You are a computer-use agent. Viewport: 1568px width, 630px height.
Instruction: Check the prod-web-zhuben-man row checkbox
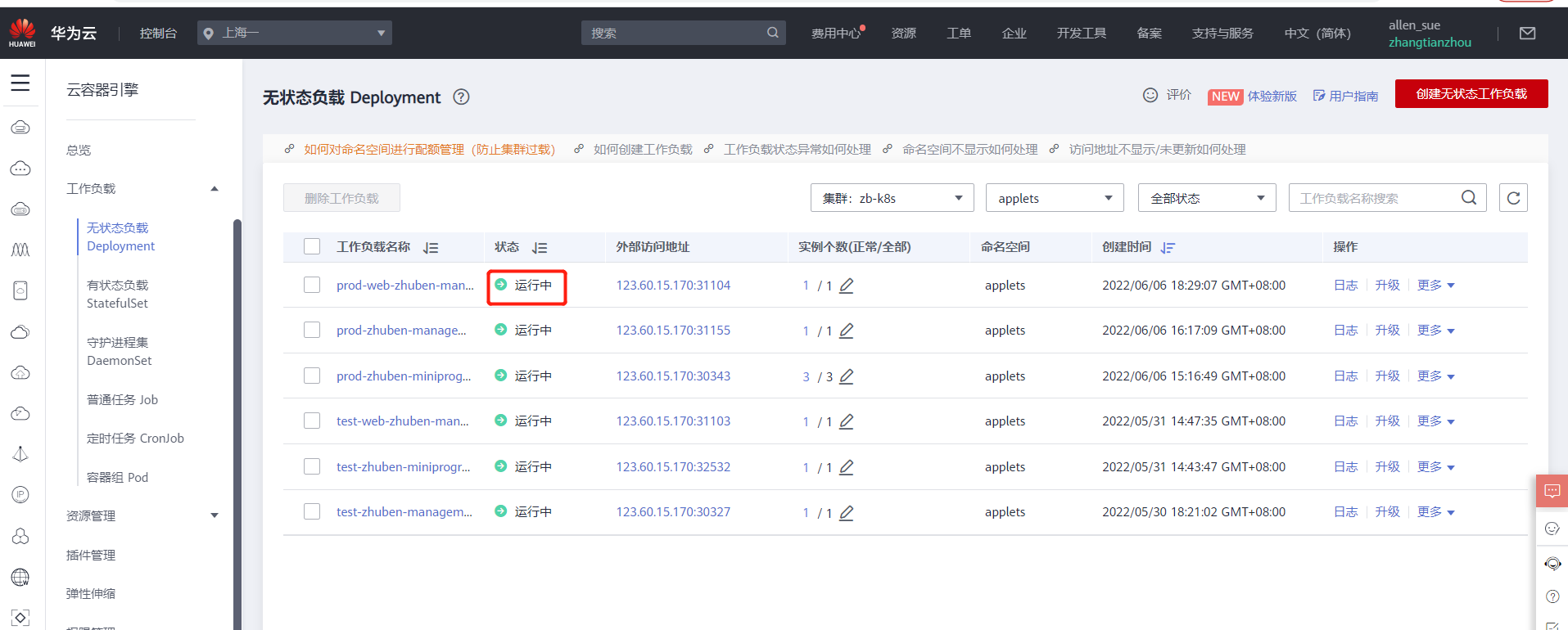[312, 285]
